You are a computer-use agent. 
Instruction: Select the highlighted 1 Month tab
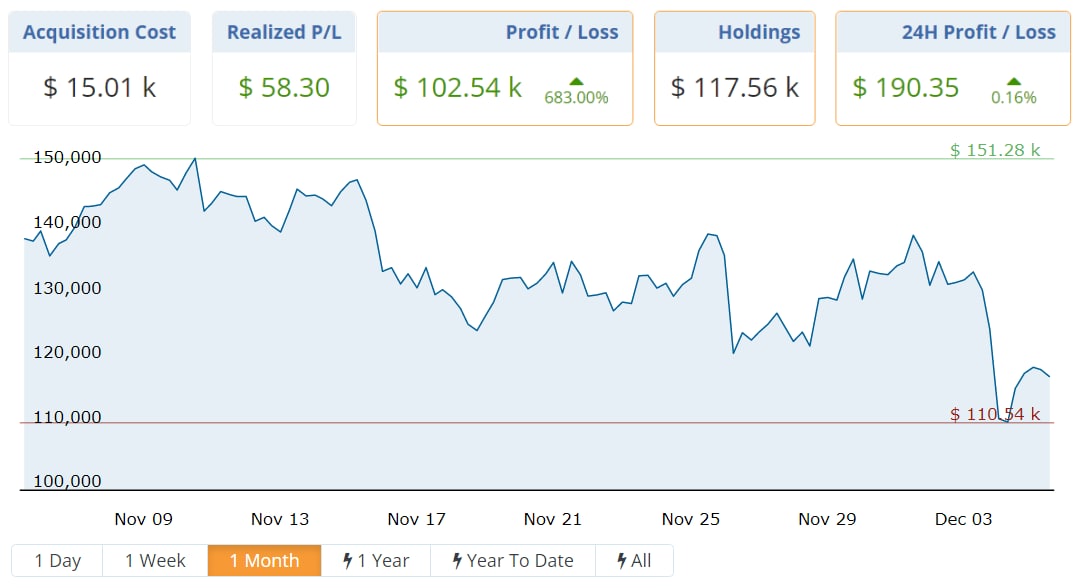pyautogui.click(x=264, y=561)
